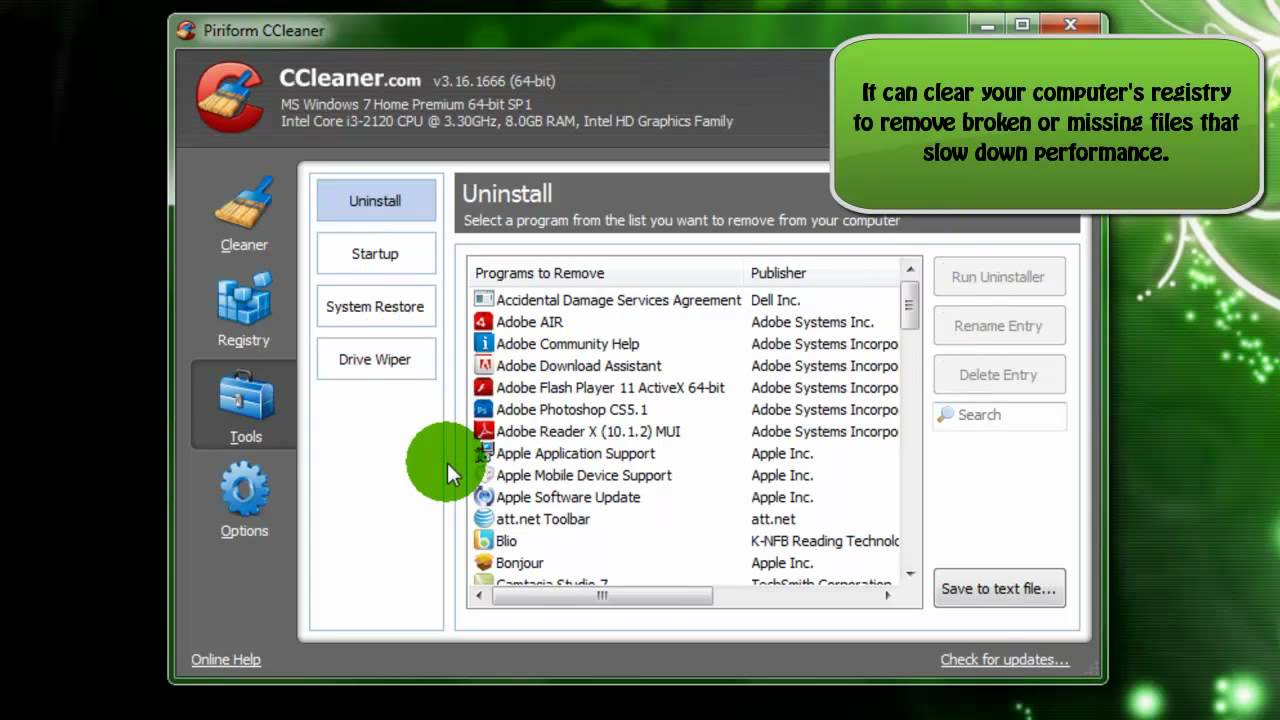Click the Run Uninstaller button

[x=999, y=276]
